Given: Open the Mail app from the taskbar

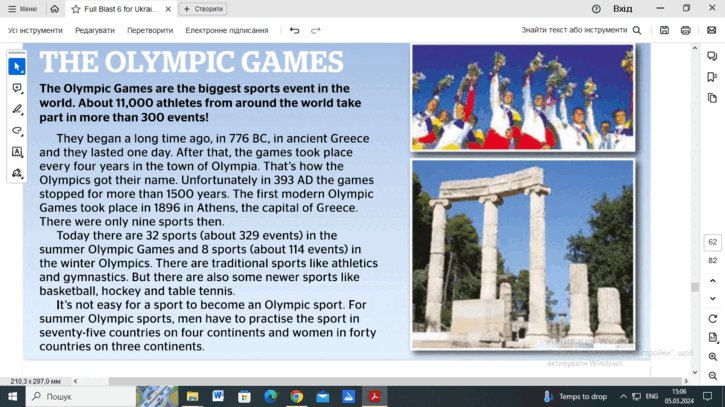Looking at the screenshot, I should (x=323, y=396).
